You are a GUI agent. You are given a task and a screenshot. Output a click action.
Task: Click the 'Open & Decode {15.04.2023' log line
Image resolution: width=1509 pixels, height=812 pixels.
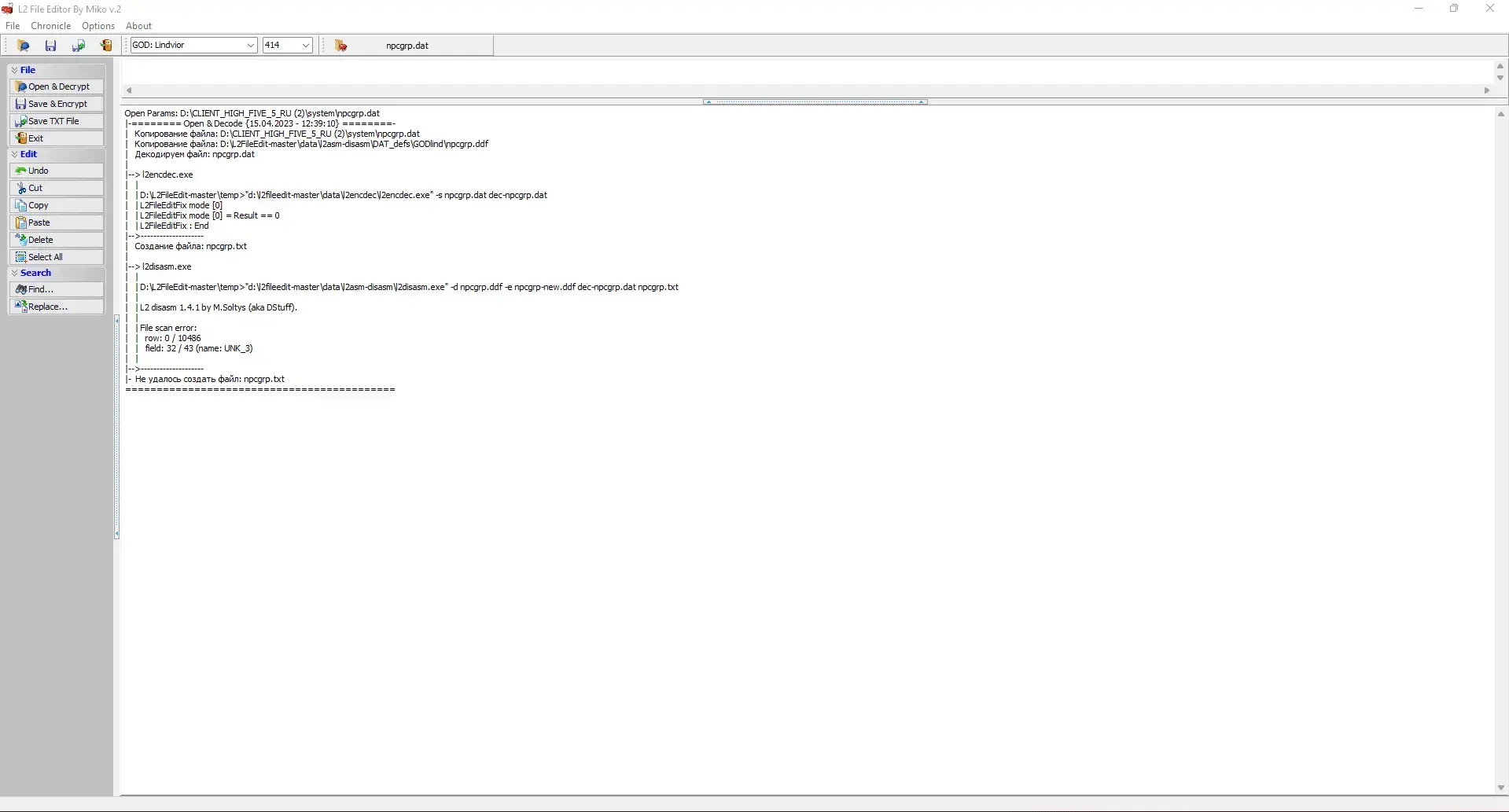[x=260, y=123]
